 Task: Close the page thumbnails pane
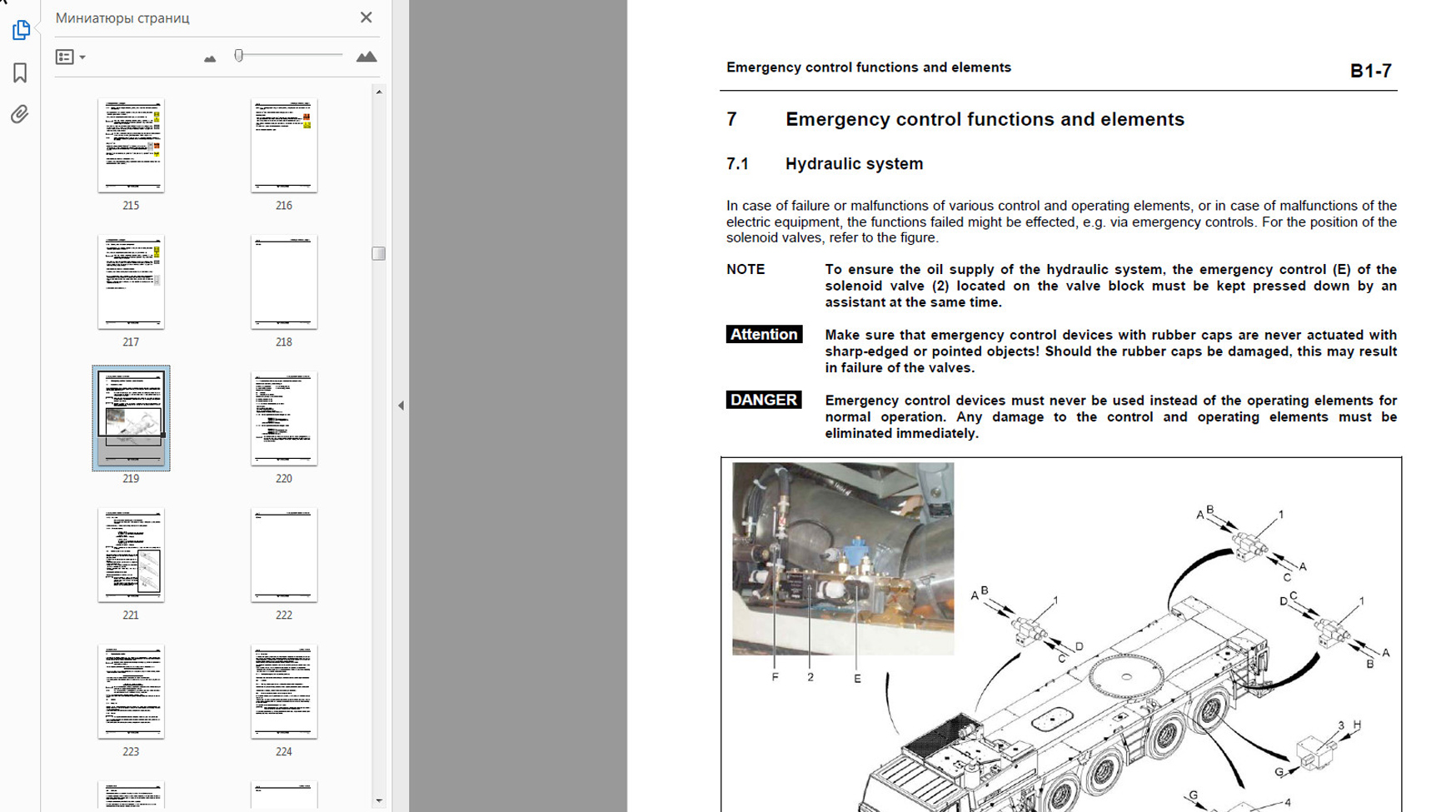tap(366, 17)
